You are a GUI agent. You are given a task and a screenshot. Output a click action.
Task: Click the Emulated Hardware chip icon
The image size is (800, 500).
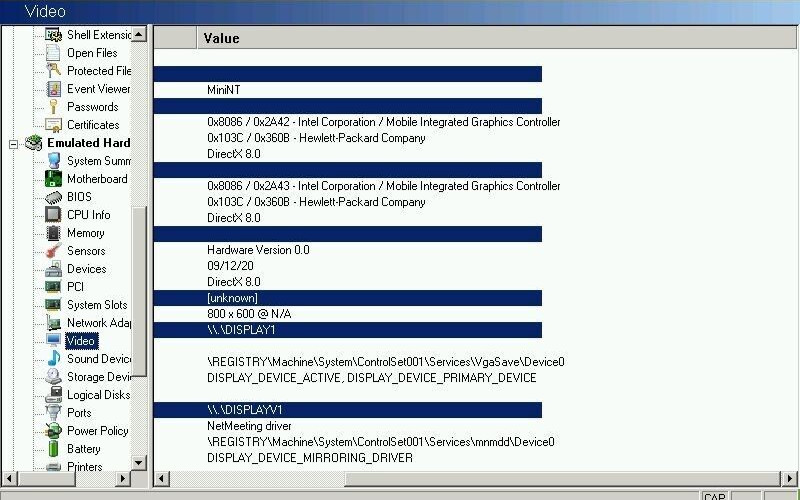[34, 143]
